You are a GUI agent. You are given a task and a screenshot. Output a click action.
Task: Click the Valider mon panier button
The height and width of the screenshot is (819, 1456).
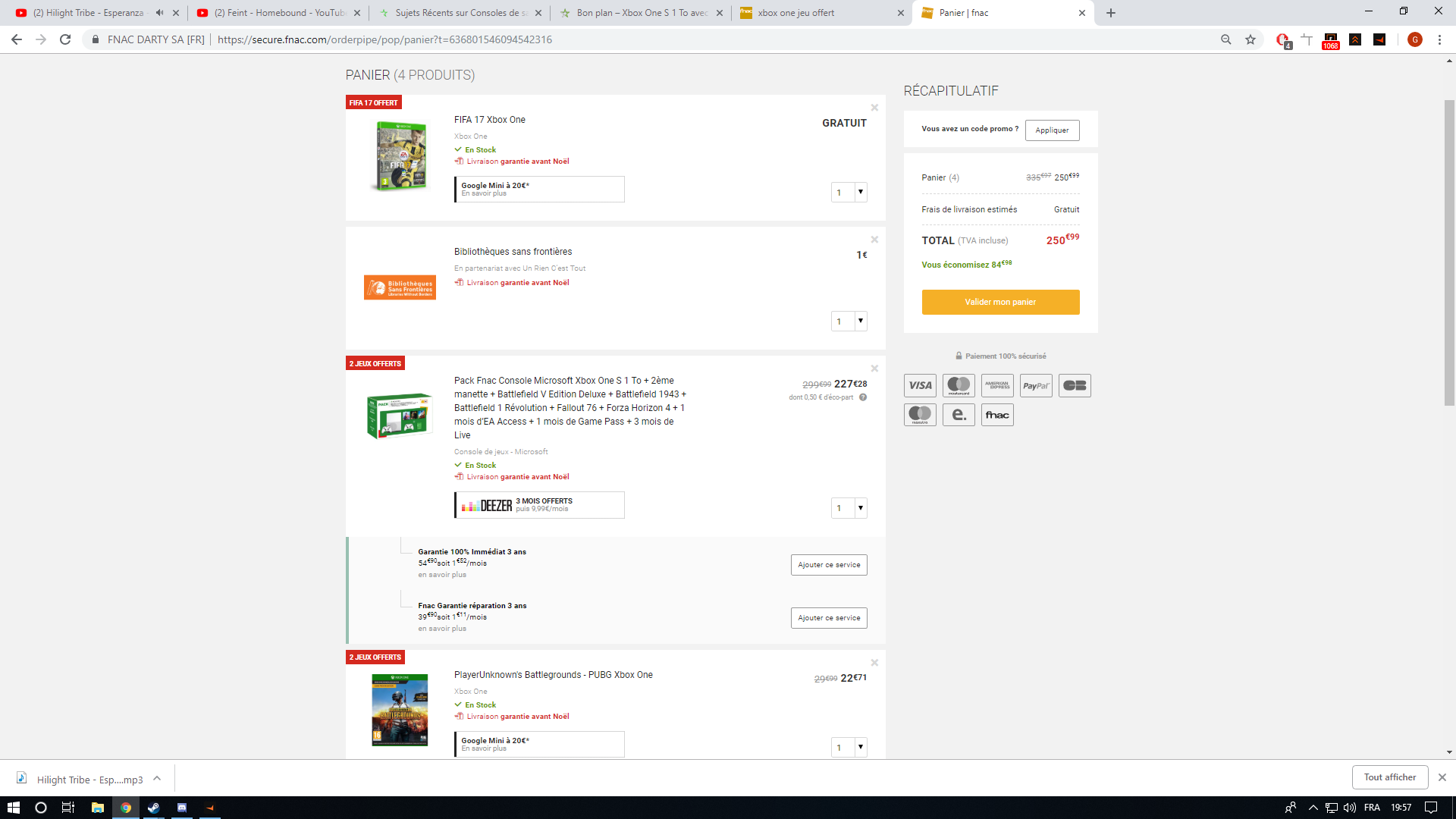[x=1000, y=302]
